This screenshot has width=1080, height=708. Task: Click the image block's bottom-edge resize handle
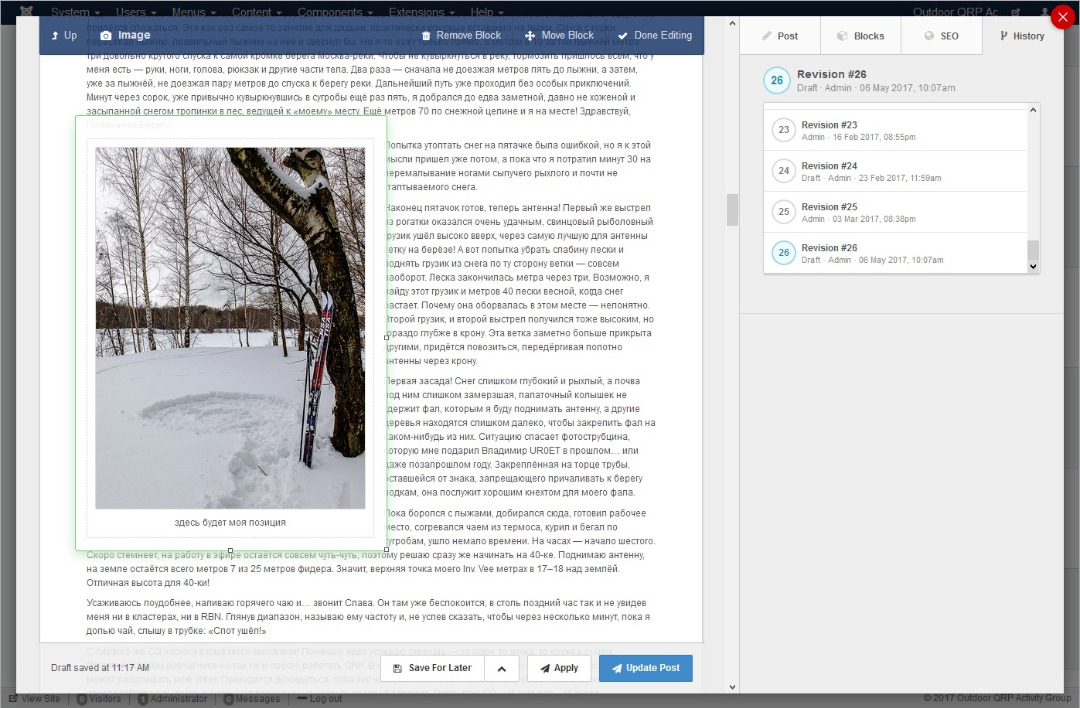[230, 550]
